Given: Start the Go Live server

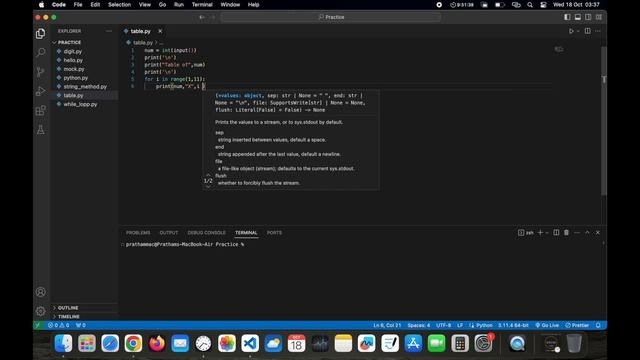Looking at the screenshot, I should click(547, 325).
